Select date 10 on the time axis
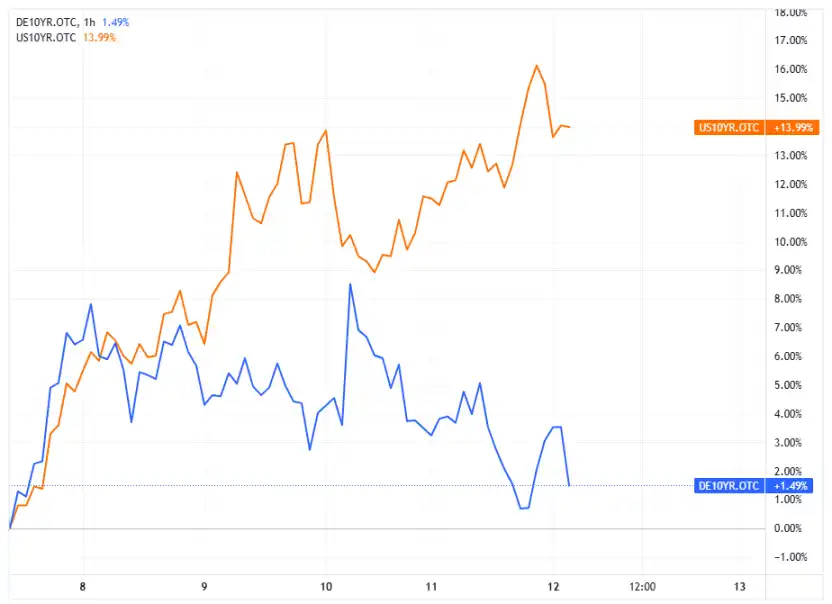 (326, 586)
